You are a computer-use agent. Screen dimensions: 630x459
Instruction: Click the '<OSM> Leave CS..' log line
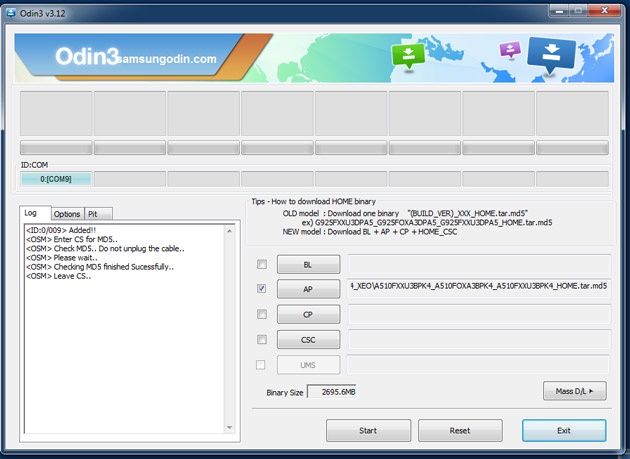tap(59, 276)
